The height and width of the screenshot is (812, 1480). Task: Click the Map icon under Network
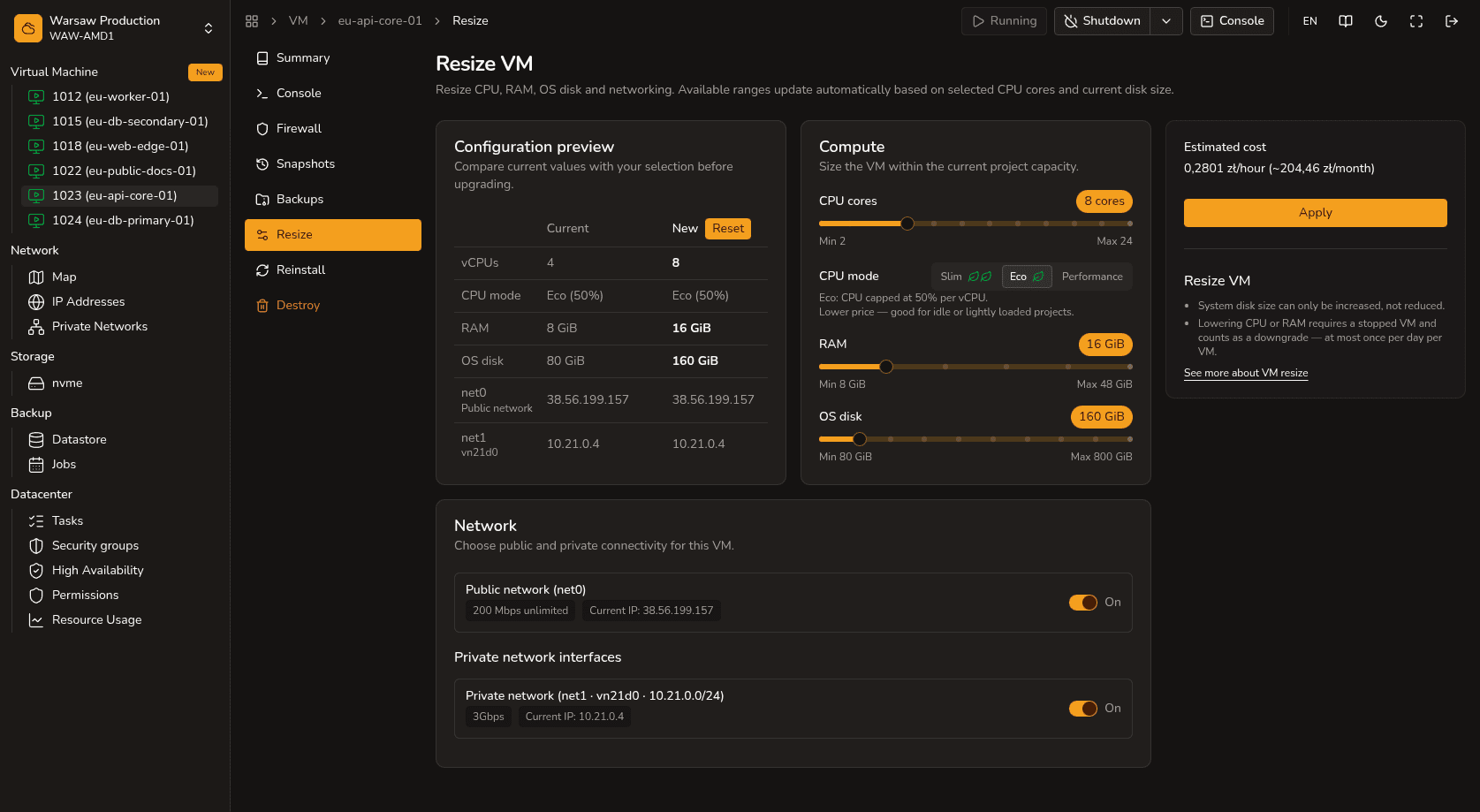[x=36, y=277]
